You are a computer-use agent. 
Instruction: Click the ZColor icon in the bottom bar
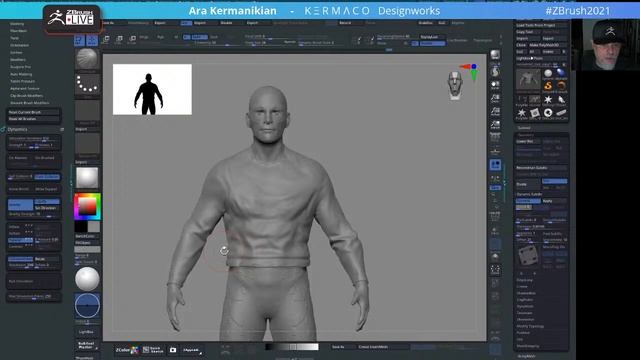click(126, 350)
